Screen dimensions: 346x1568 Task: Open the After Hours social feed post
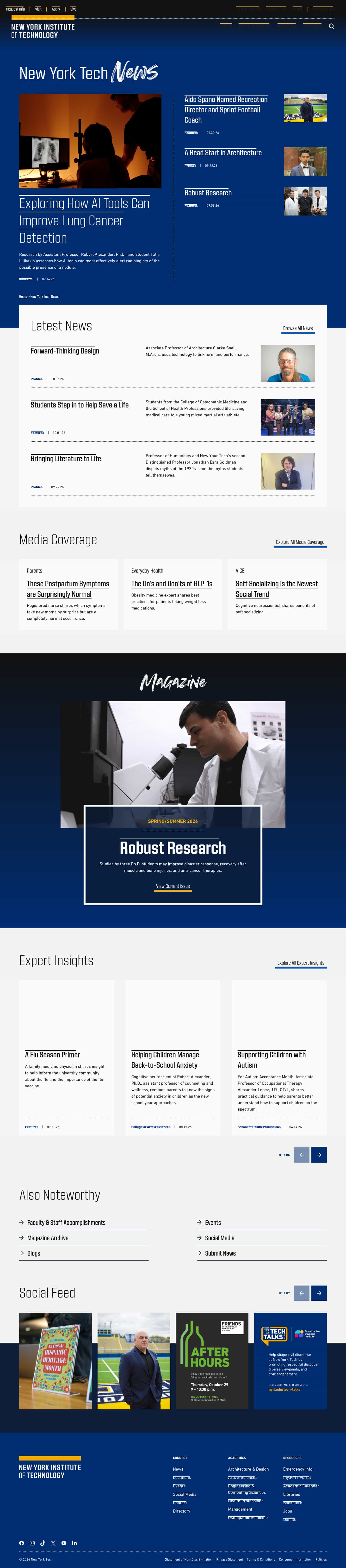pyautogui.click(x=212, y=1361)
